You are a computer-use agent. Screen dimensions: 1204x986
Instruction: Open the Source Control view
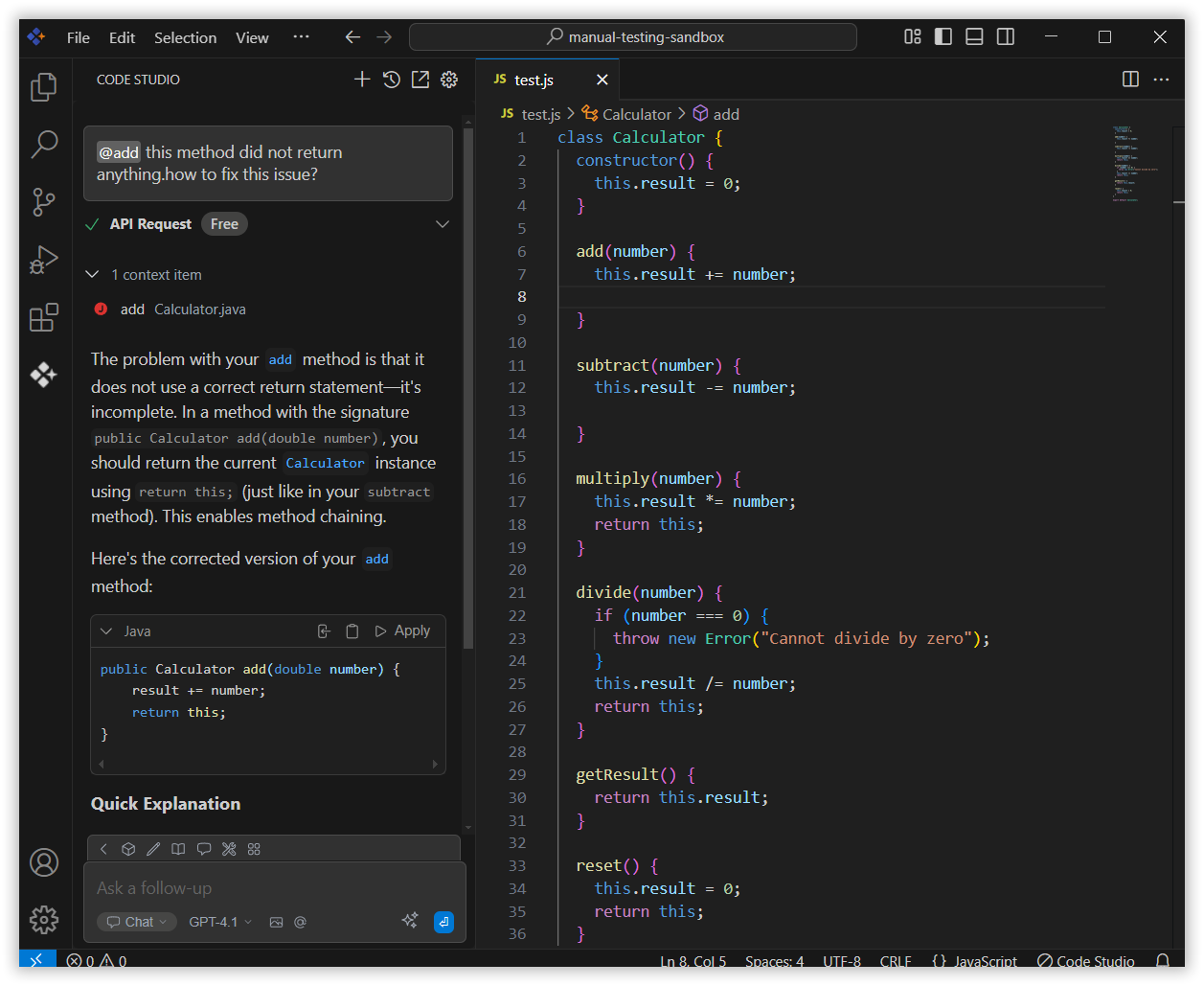point(44,202)
